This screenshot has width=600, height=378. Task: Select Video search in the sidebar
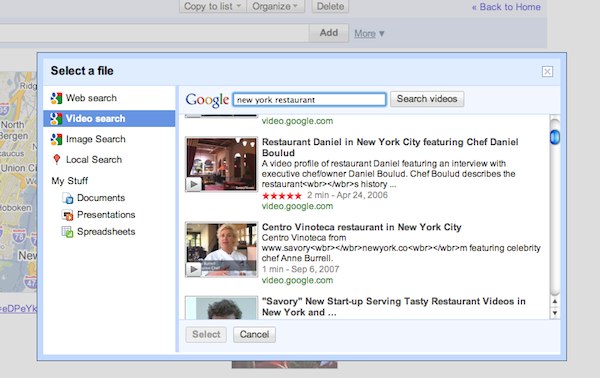click(x=109, y=119)
